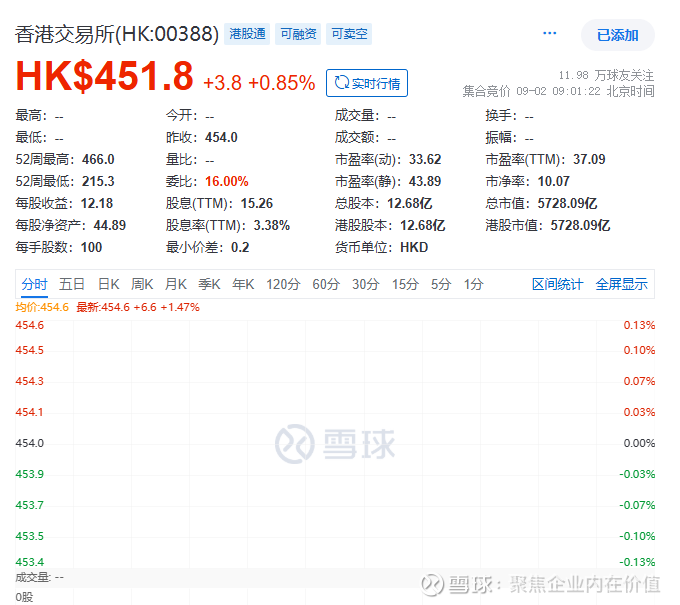Click the 可卖空 tag
680x605 pixels.
349,34
